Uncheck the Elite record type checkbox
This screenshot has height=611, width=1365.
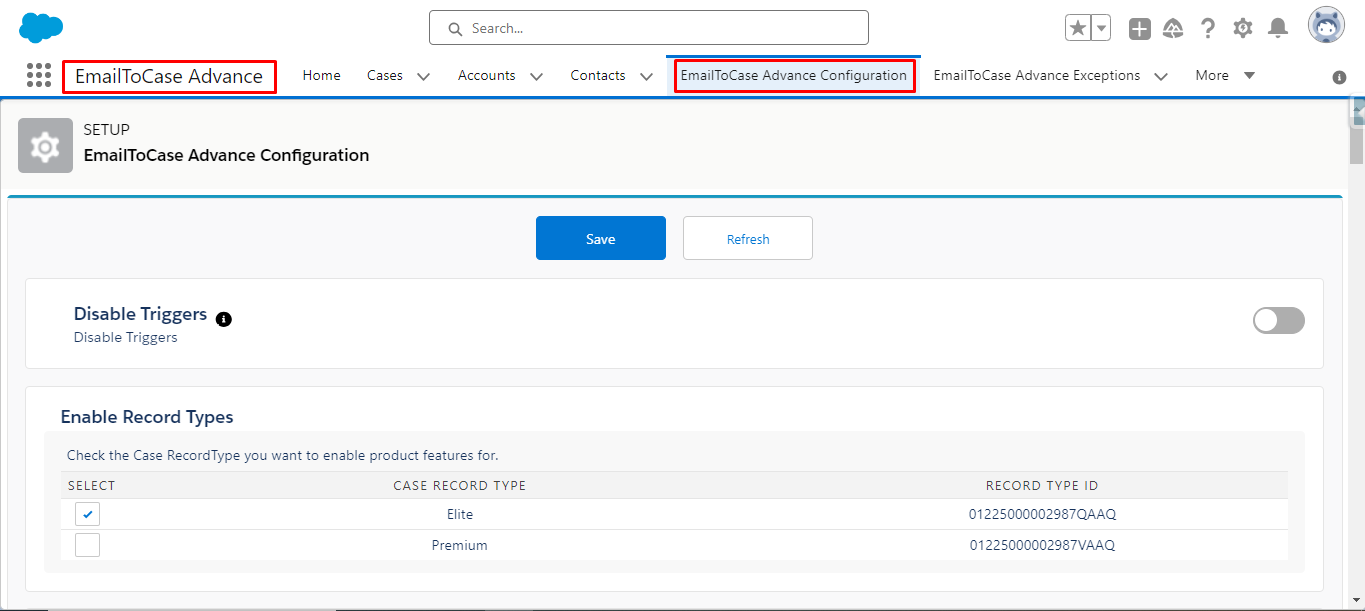point(88,514)
